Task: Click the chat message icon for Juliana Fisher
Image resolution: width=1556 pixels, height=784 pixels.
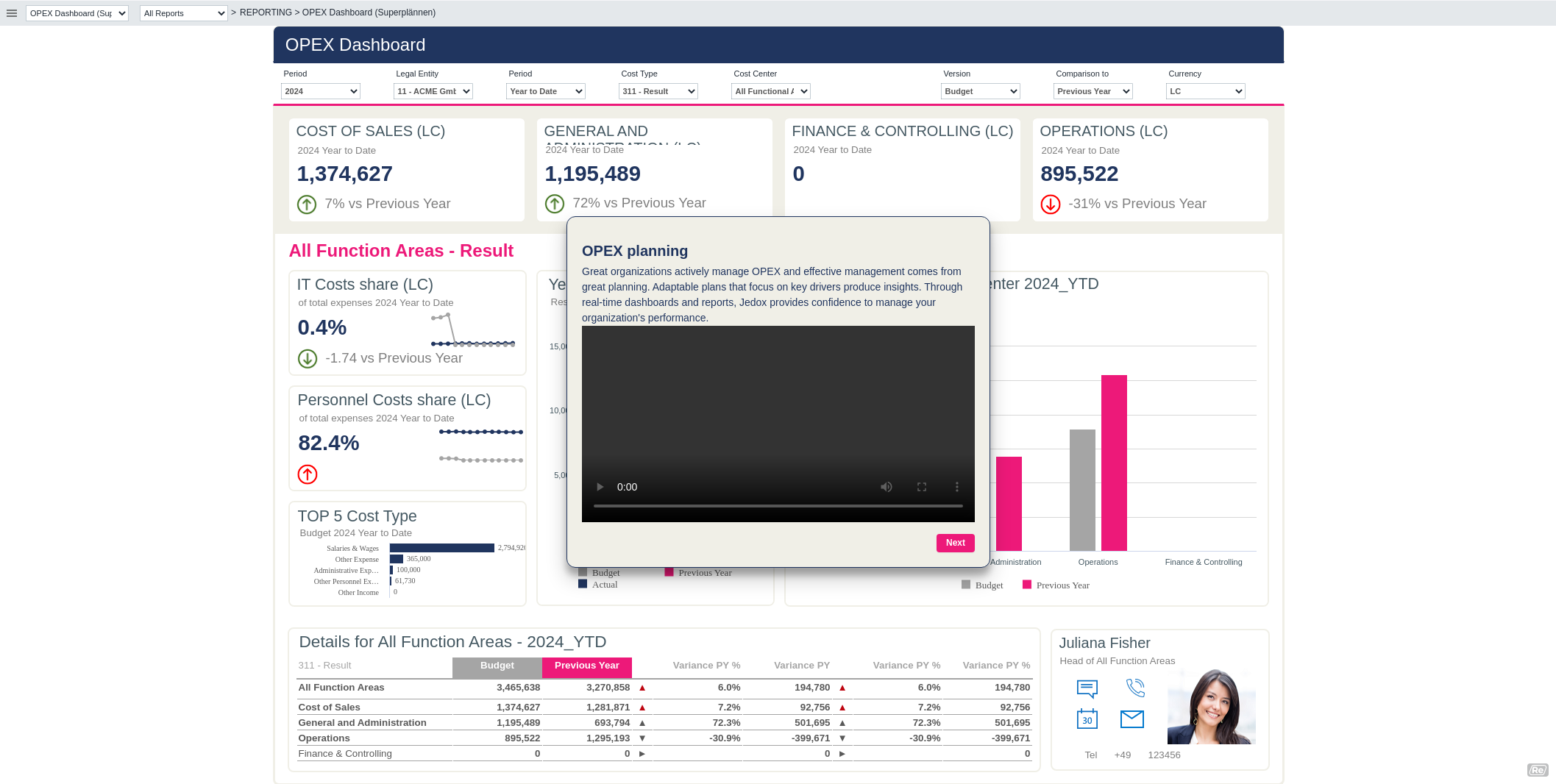Action: tap(1087, 688)
